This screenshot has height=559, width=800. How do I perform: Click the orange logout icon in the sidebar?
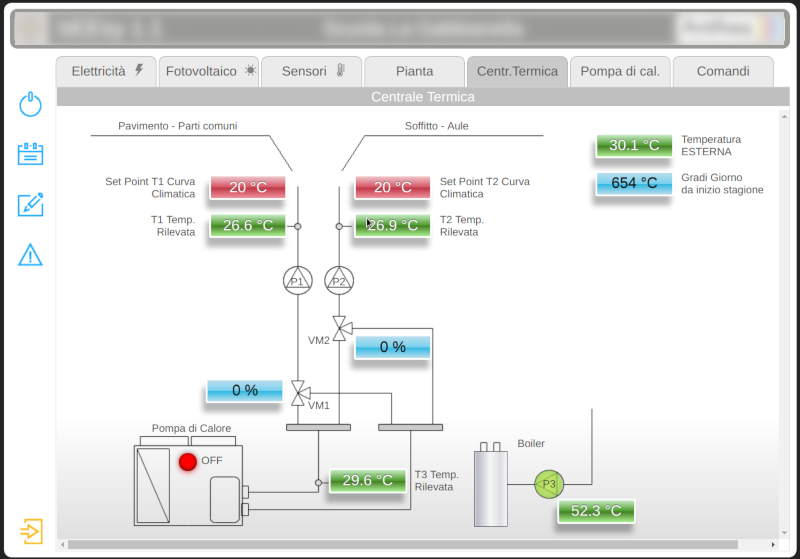coord(31,531)
